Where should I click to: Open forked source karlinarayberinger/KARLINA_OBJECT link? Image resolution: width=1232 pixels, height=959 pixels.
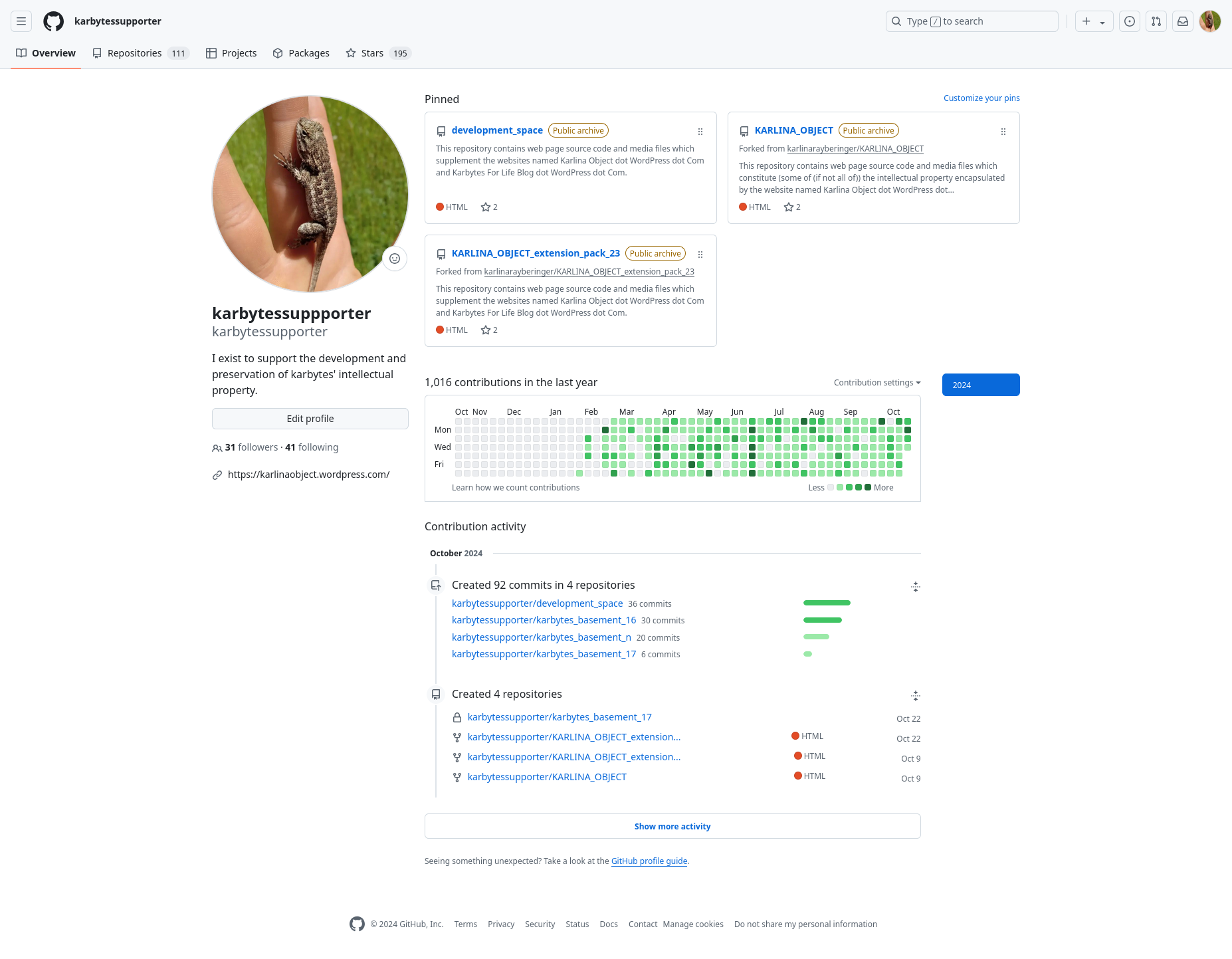click(855, 149)
